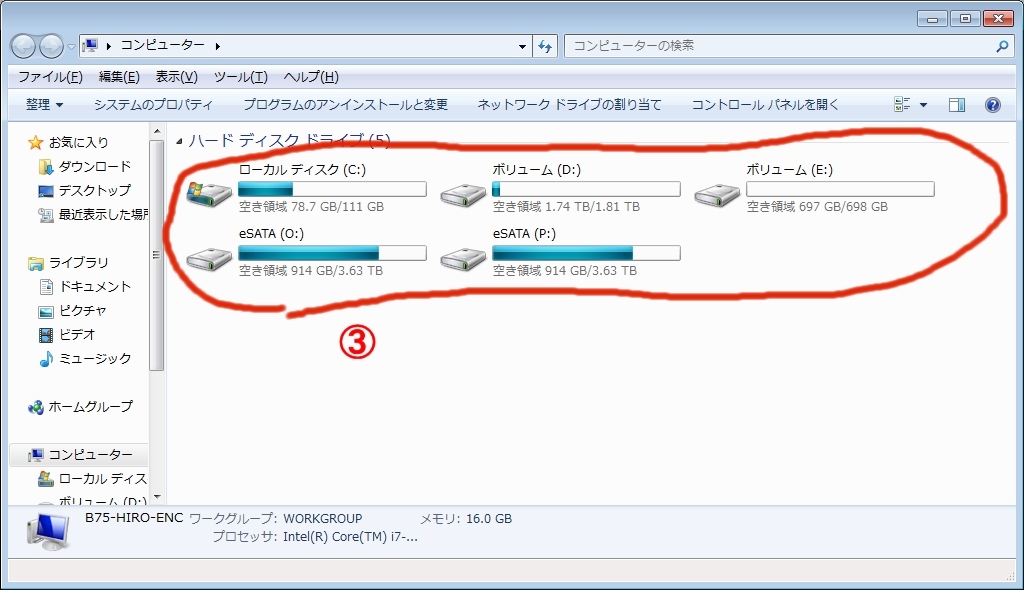1024x590 pixels.
Task: Select お気に入り in navigation pane
Action: point(78,142)
